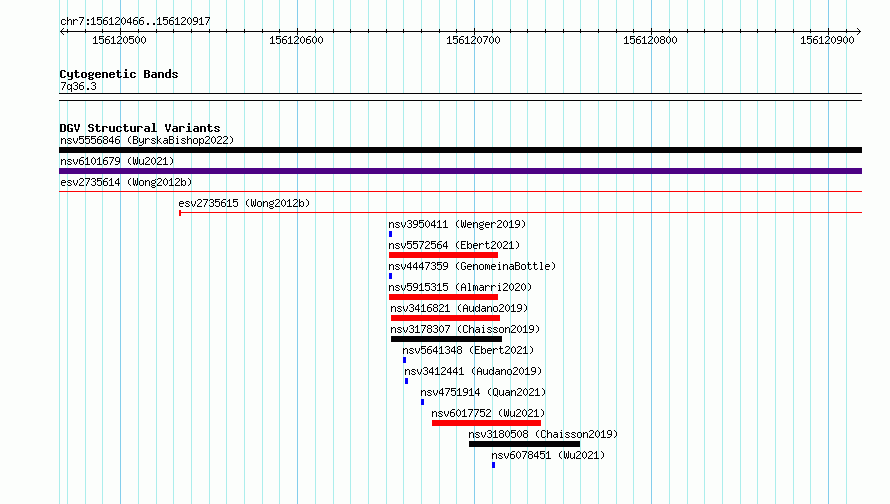Click ruler position 156120500
Screen dimensions: 890x504
pos(119,40)
